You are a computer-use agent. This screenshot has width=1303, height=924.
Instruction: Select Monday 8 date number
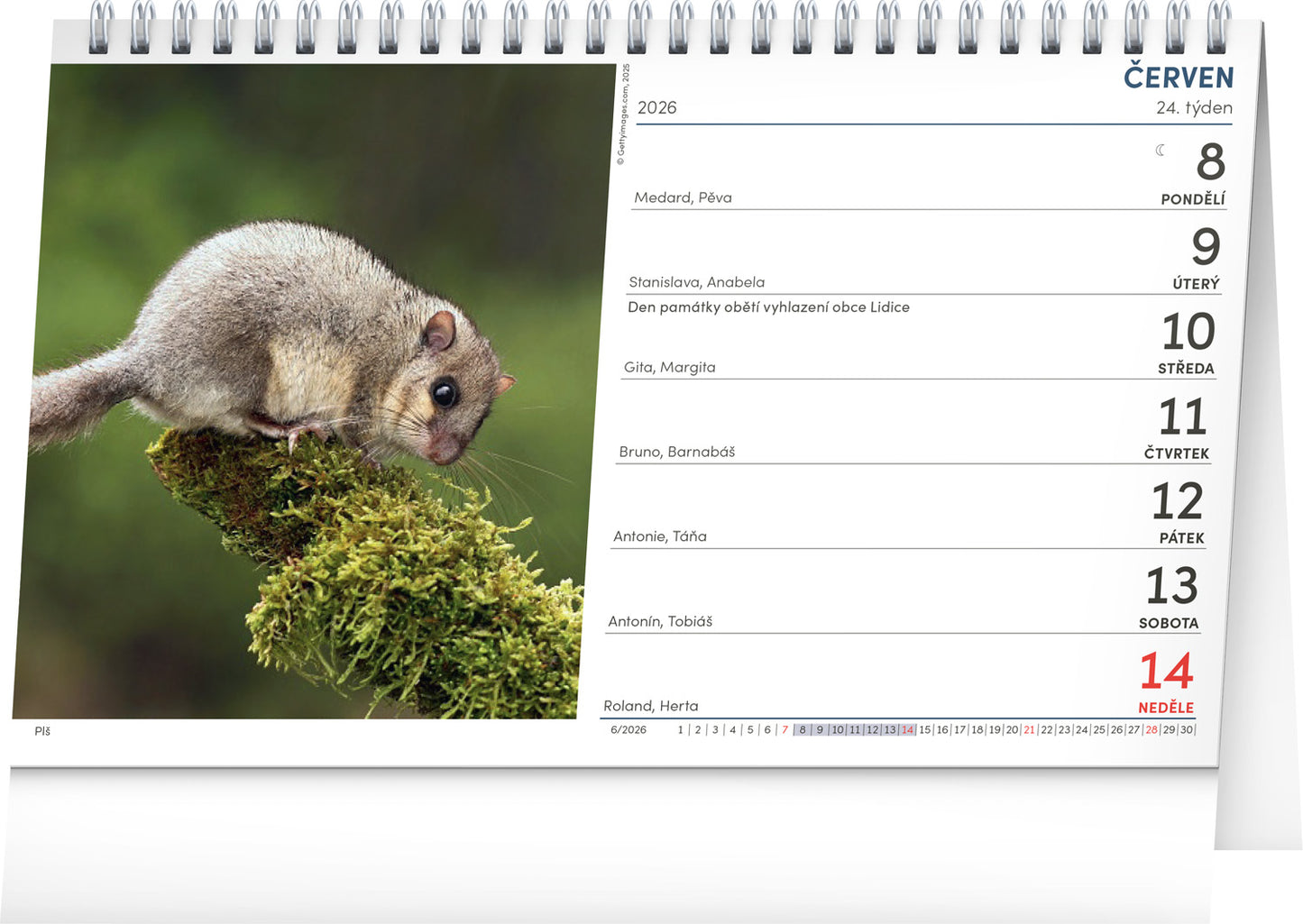tap(1210, 162)
